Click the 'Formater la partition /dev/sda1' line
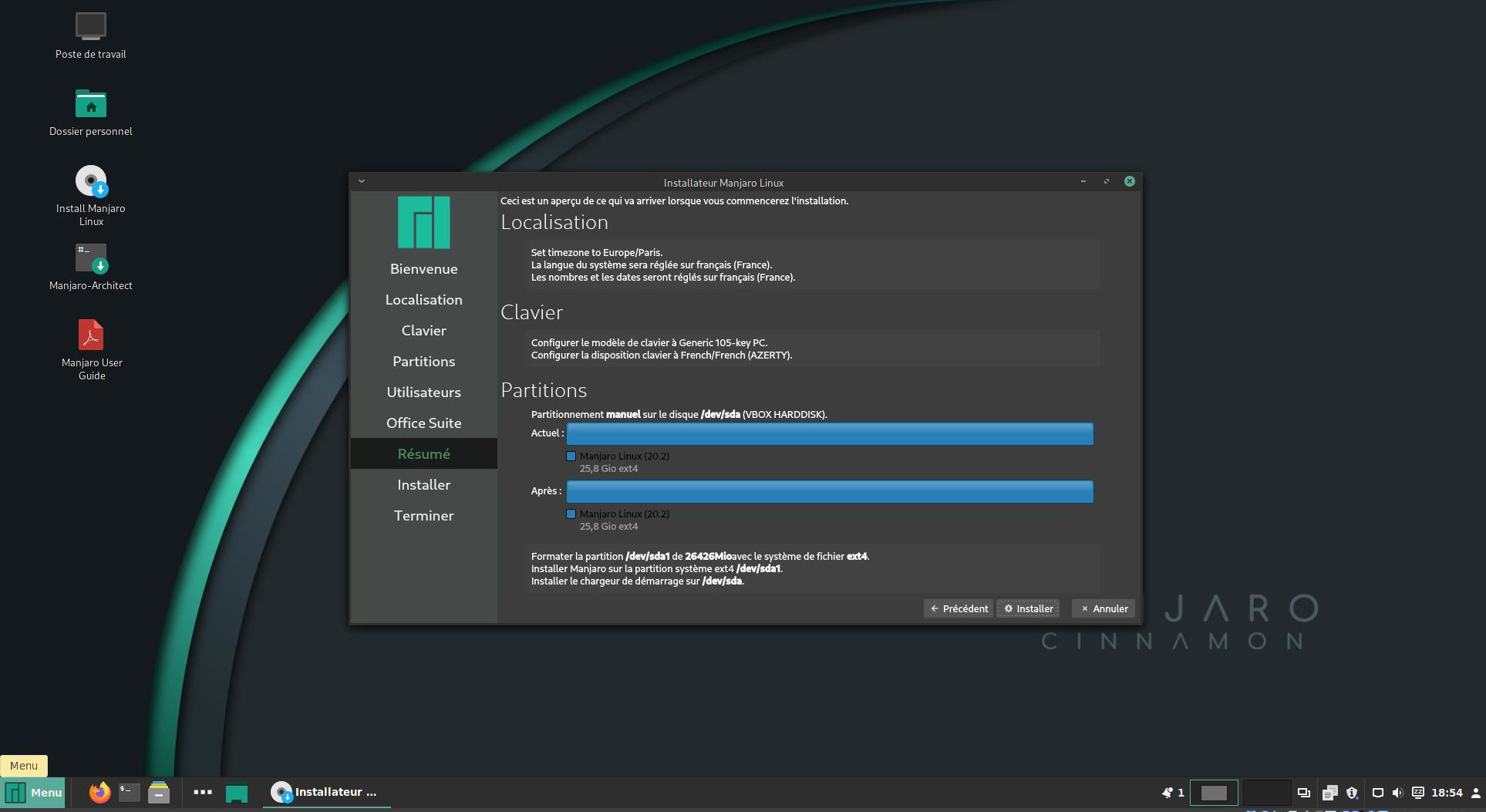Screen dimensions: 1486x812 pos(700,557)
